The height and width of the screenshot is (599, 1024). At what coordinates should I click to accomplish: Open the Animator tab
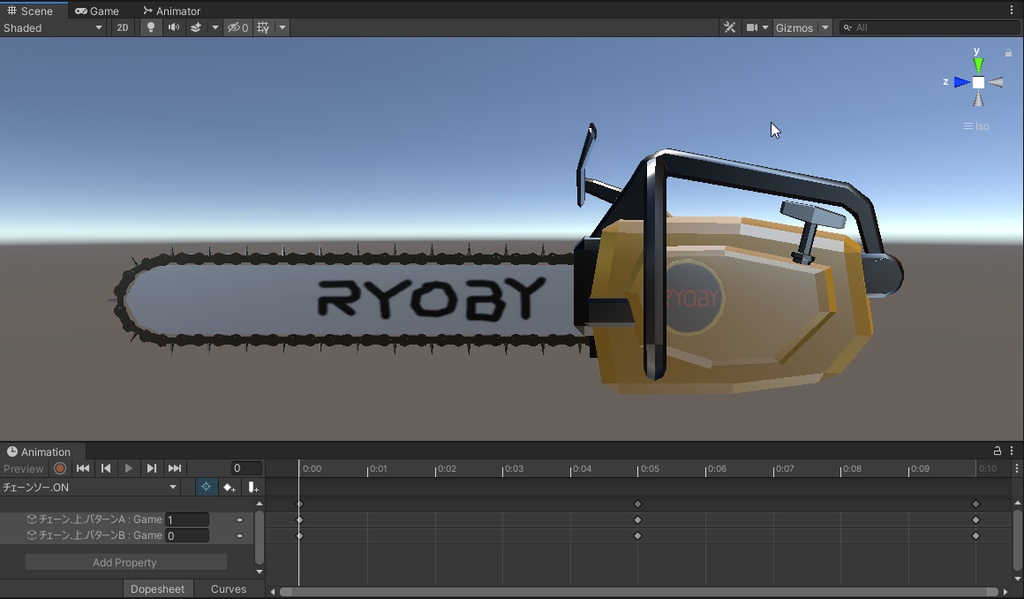tap(171, 11)
